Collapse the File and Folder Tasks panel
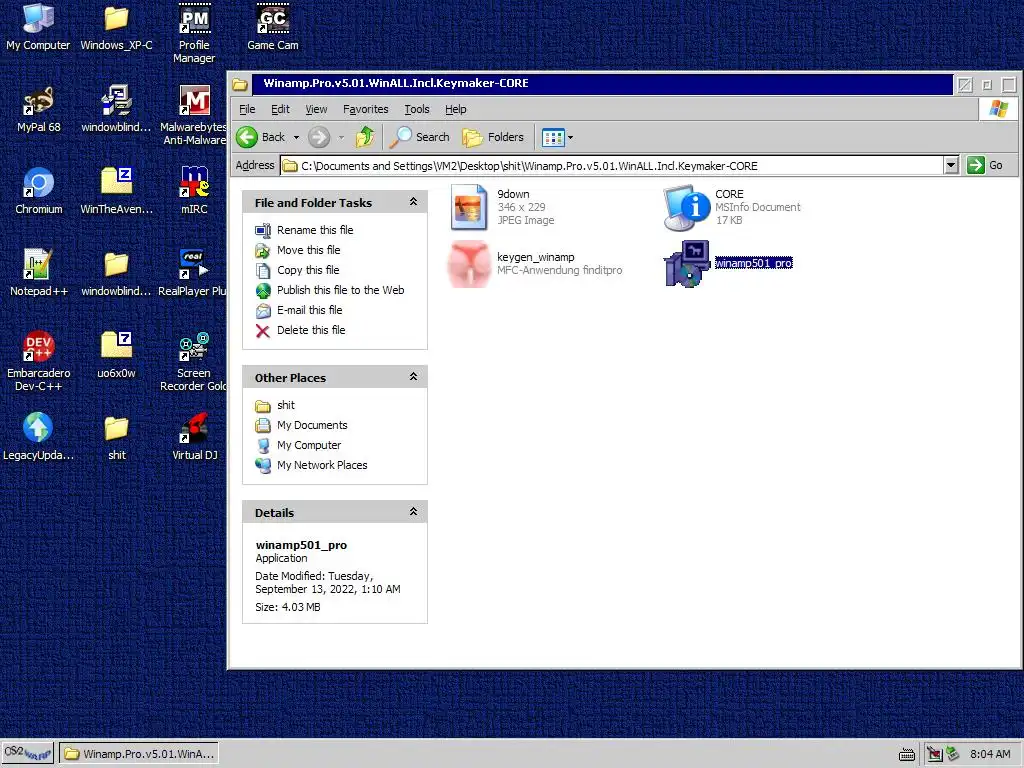This screenshot has height=768, width=1024. 413,202
